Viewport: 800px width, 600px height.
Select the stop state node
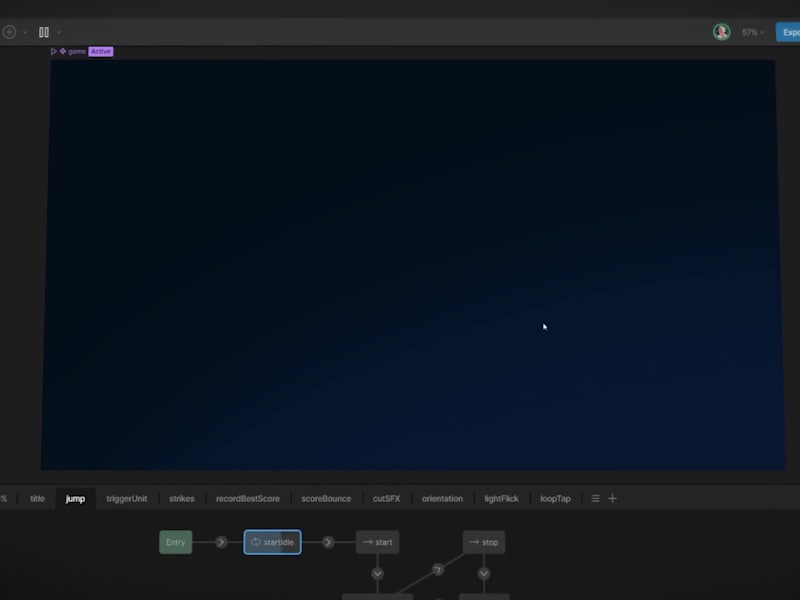(x=484, y=542)
